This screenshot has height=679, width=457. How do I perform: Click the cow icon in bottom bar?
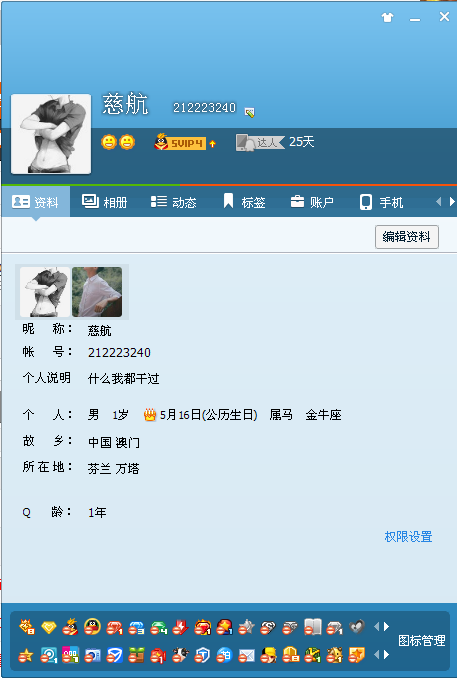pyautogui.click(x=181, y=655)
